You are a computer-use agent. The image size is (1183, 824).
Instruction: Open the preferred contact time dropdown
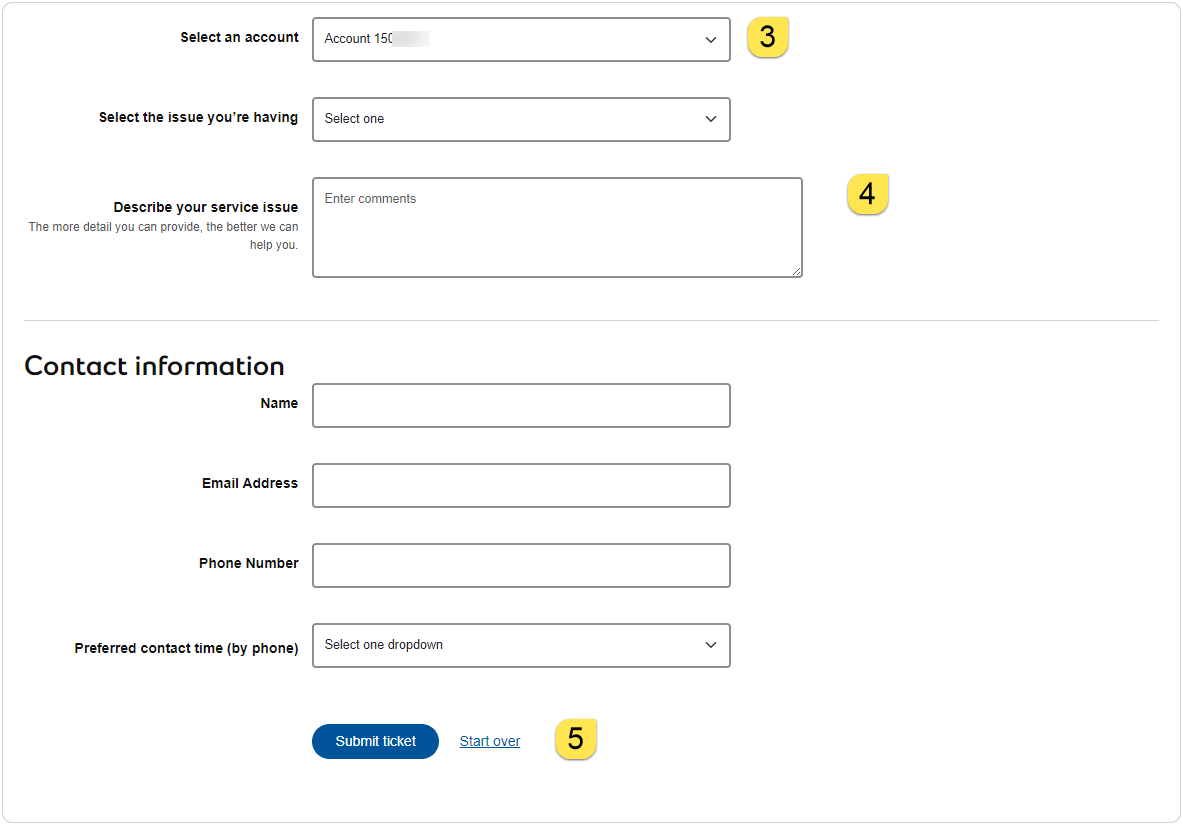(x=520, y=645)
